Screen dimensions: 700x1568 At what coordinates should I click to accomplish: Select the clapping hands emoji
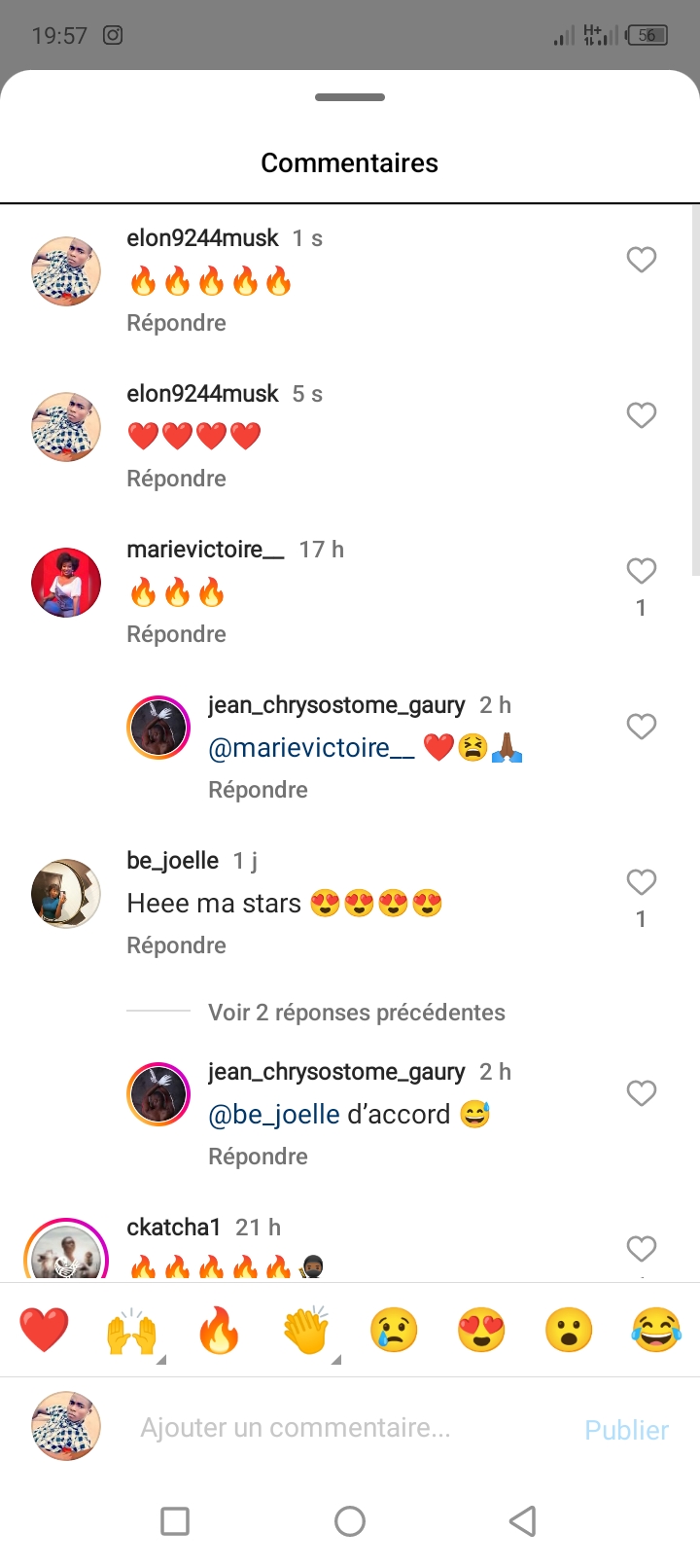306,1330
